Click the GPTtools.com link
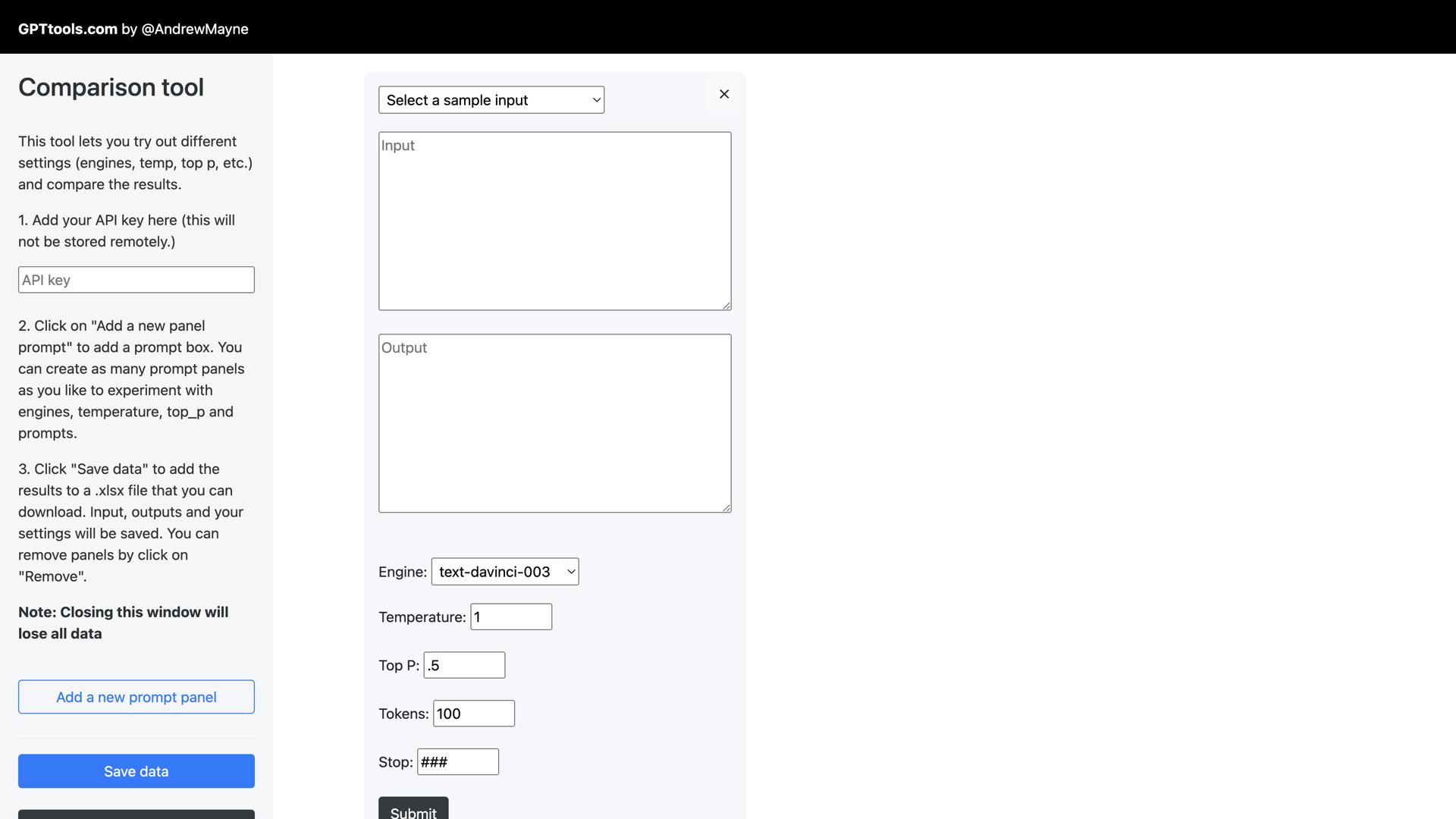The height and width of the screenshot is (819, 1456). [x=68, y=28]
